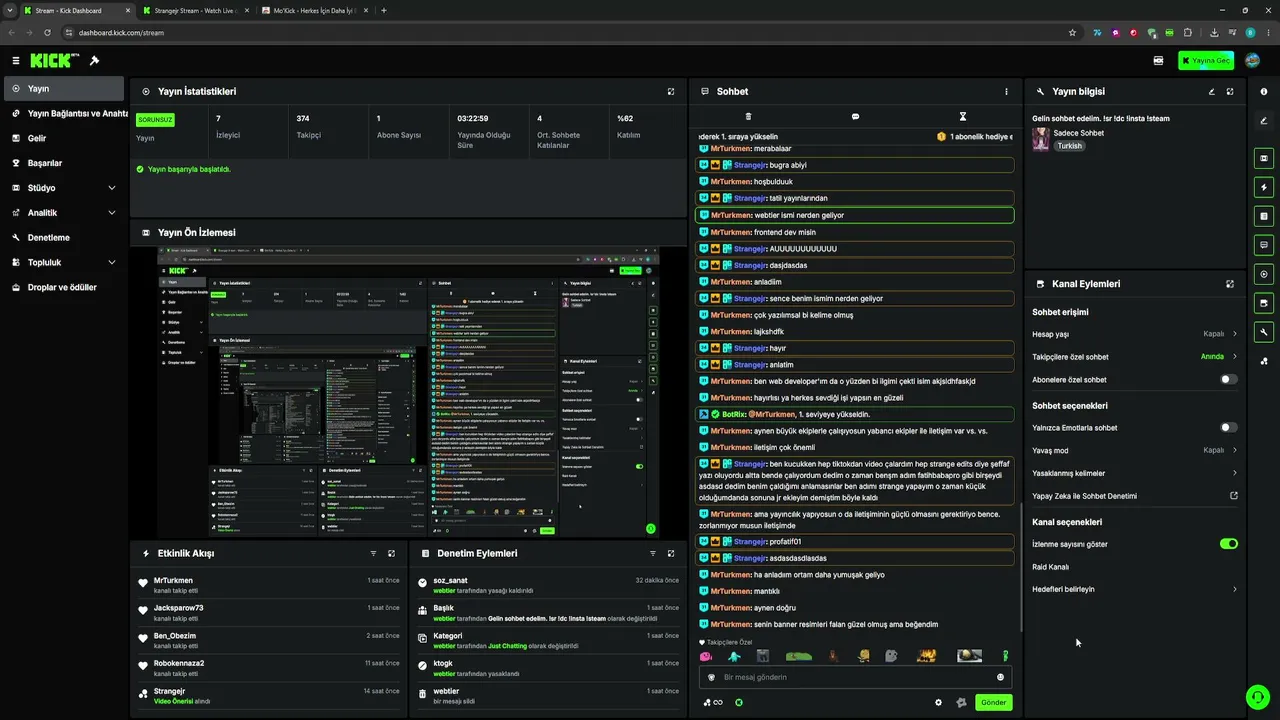Screen dimensions: 1280x720
Task: Expand the Kanal Eylemleri panel to fullscreen
Action: point(1230,284)
